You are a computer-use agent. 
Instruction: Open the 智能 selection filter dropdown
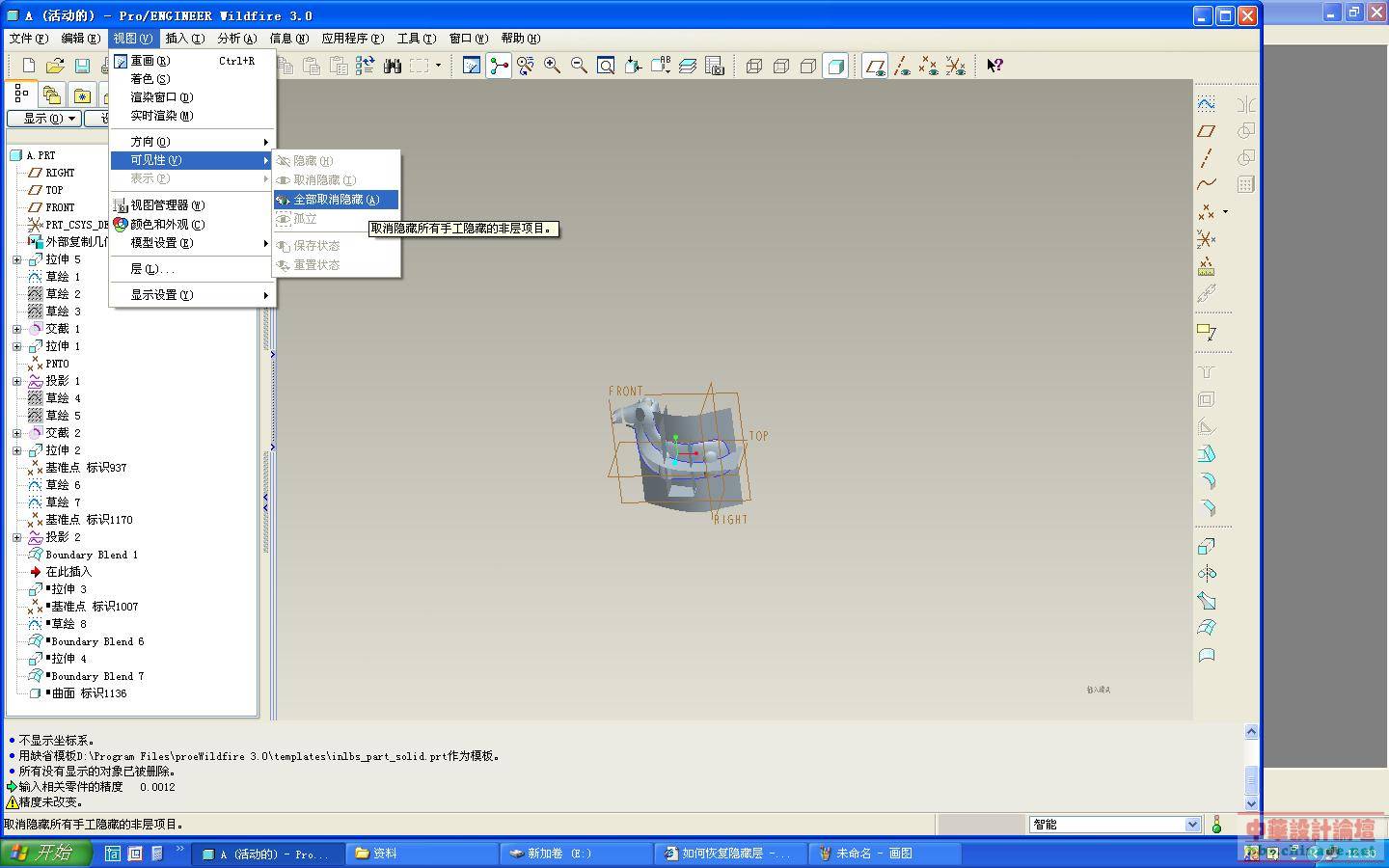click(1192, 825)
